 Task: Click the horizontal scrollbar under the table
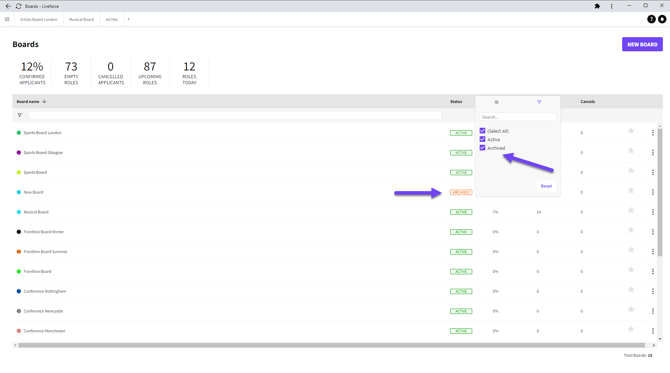click(331, 345)
